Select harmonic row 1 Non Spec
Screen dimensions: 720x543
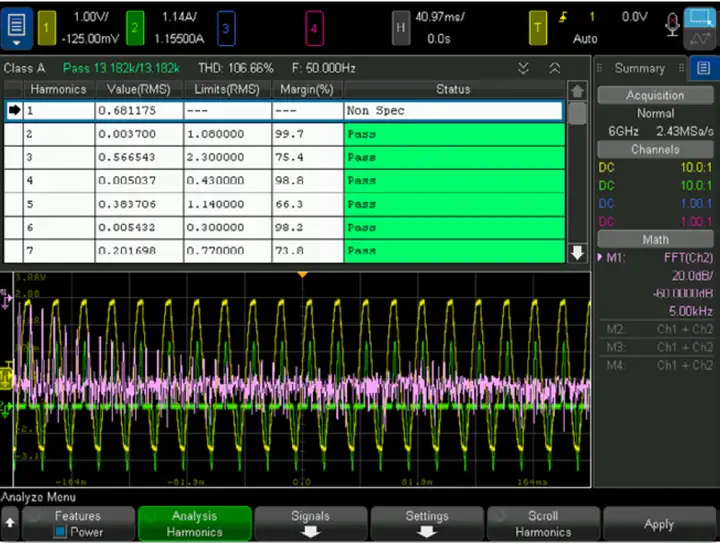click(284, 111)
